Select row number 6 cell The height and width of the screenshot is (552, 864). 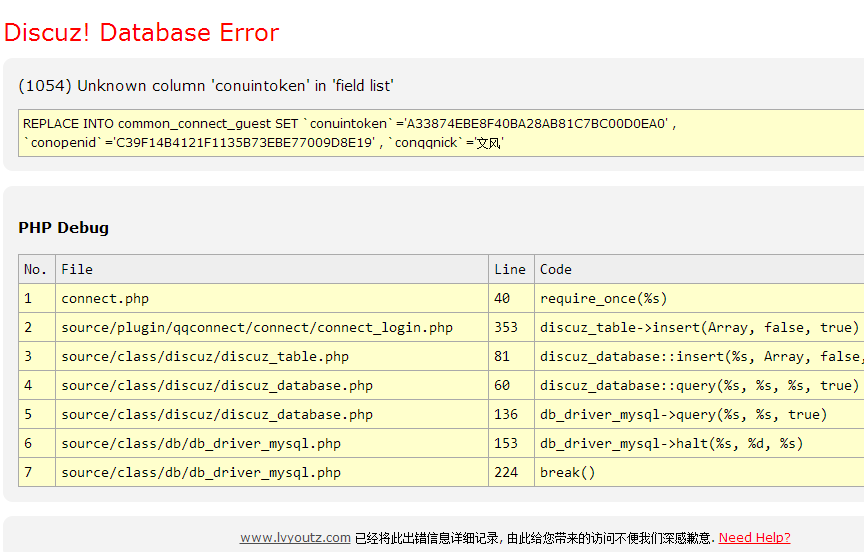[x=37, y=443]
